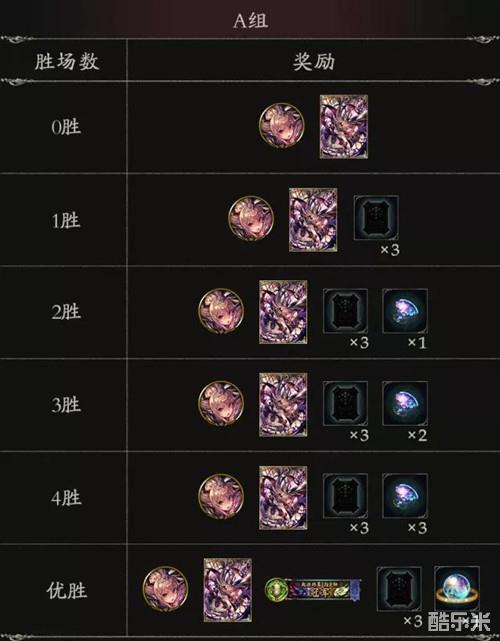Image resolution: width=500 pixels, height=641 pixels.
Task: Open the round emblem in 4胜 row
Action: click(x=221, y=496)
